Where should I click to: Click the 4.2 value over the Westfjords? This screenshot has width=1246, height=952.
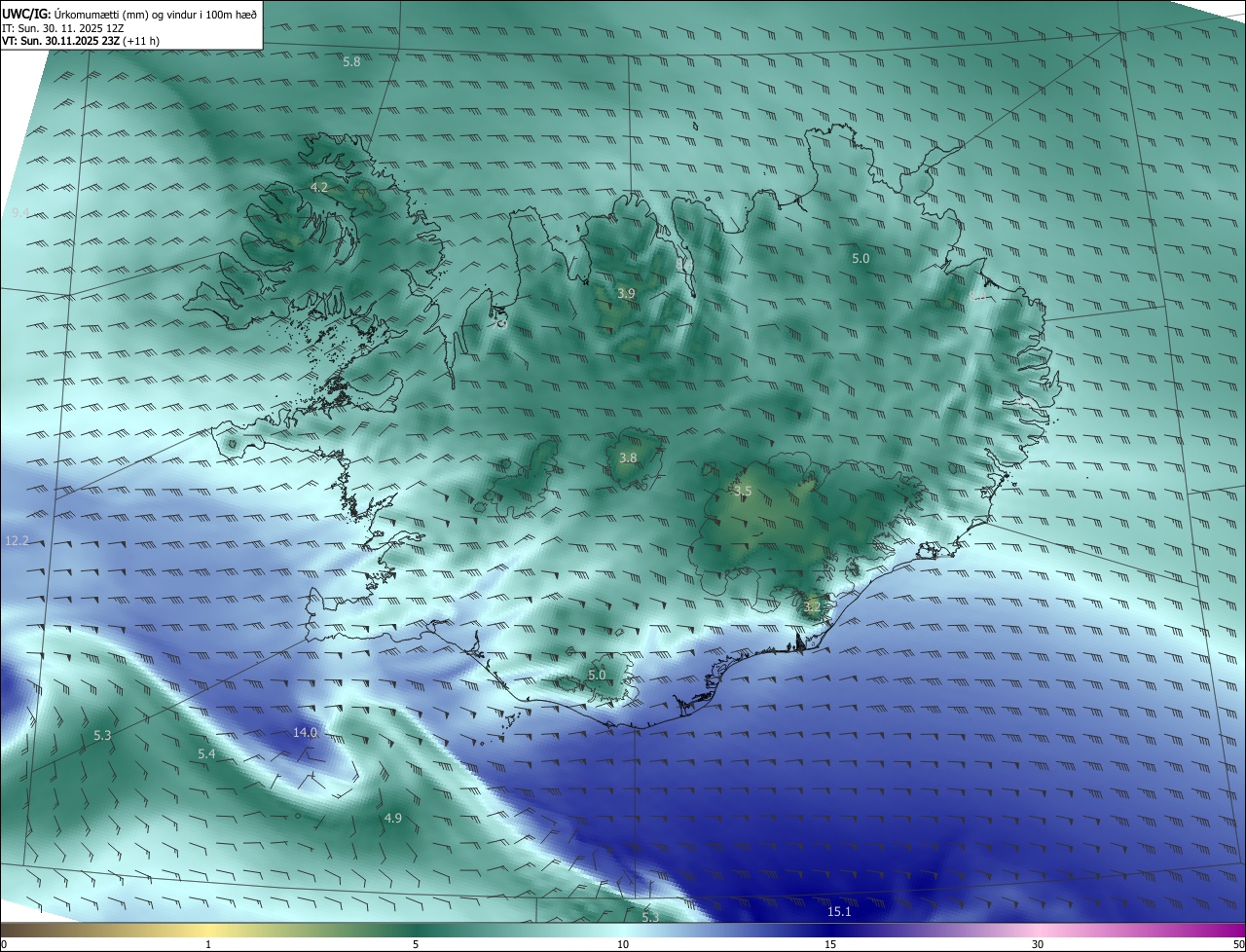pyautogui.click(x=319, y=186)
